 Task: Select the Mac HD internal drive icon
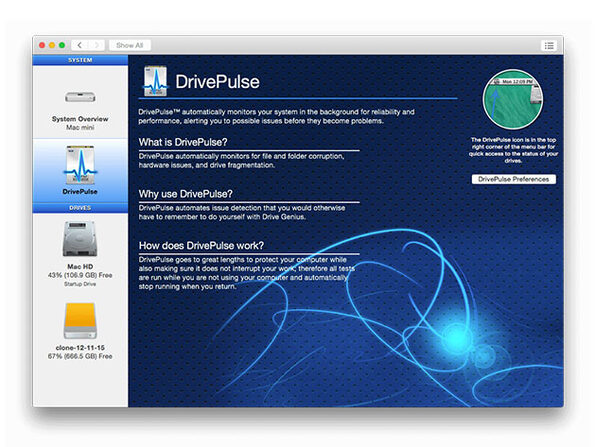point(80,239)
